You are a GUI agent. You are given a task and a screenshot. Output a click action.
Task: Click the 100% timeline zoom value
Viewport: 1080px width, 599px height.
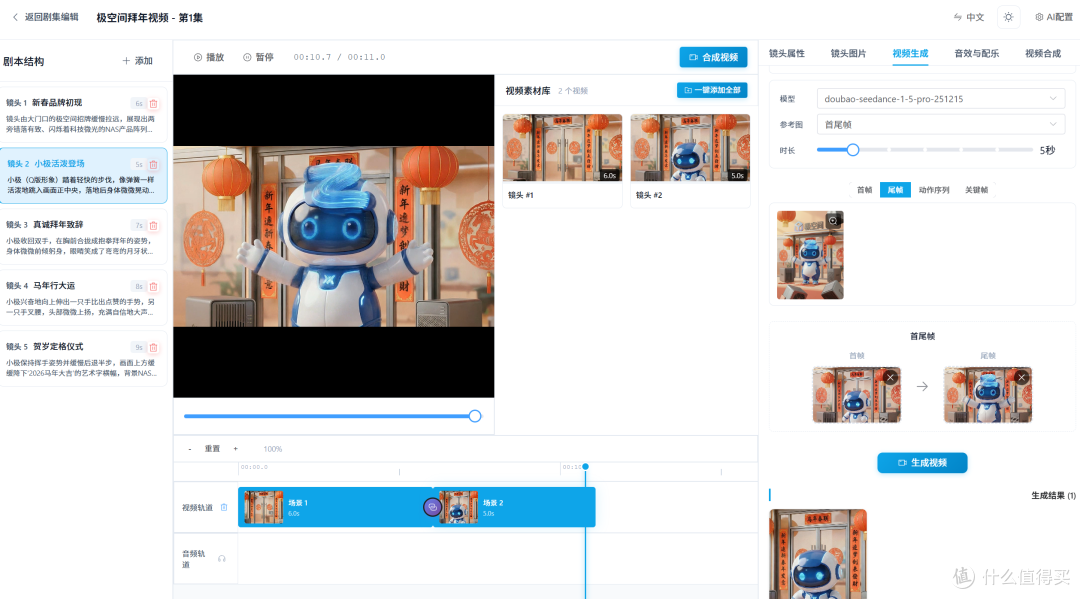coord(273,449)
